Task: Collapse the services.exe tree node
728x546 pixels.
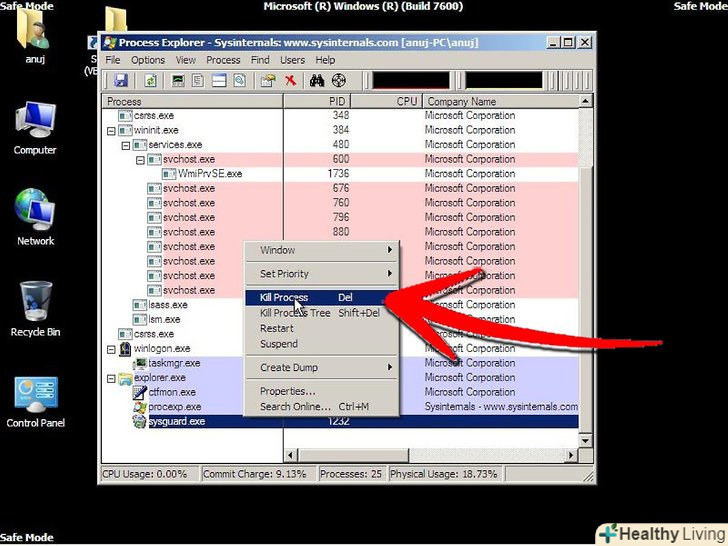Action: tap(125, 145)
